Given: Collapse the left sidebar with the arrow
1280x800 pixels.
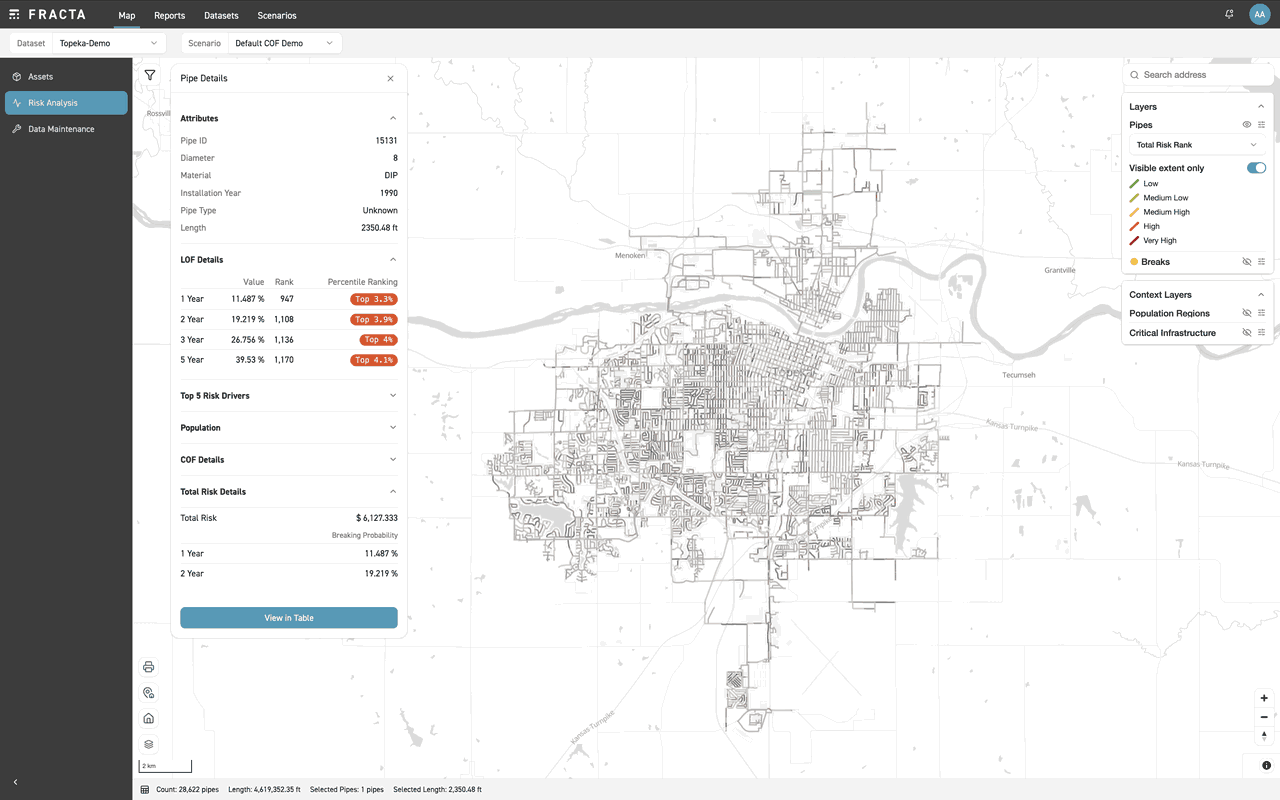Looking at the screenshot, I should (x=15, y=782).
